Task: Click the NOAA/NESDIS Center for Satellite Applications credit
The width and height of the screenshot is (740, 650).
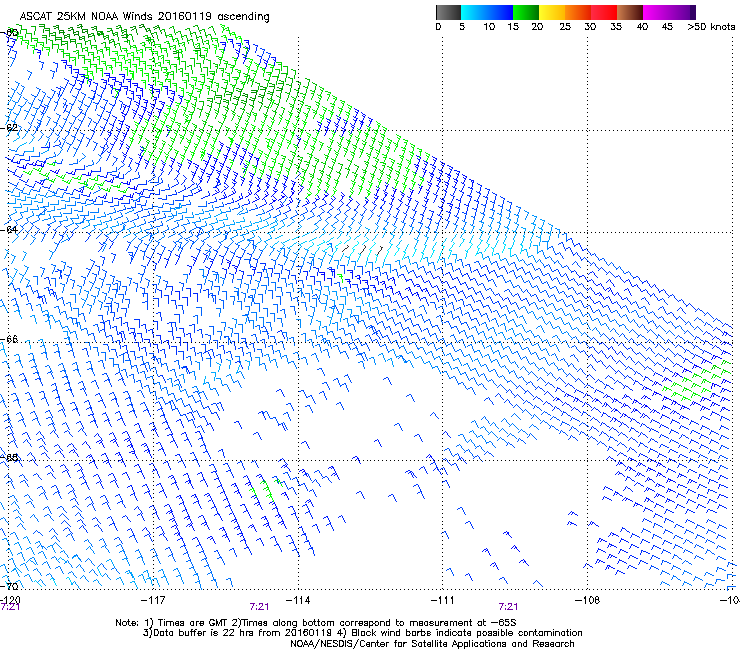Action: coord(432,644)
